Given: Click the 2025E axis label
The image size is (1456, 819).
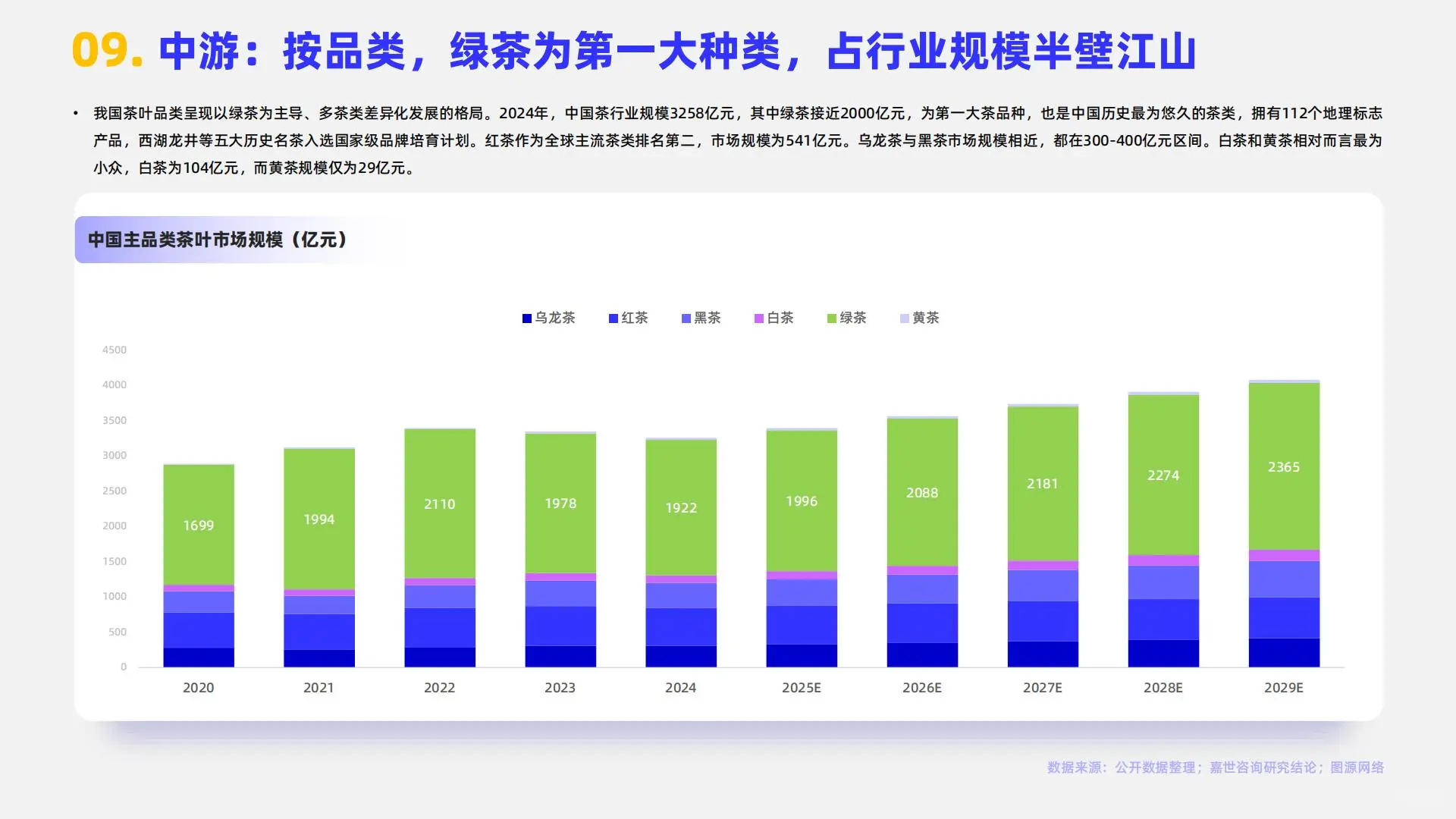Looking at the screenshot, I should [x=801, y=687].
